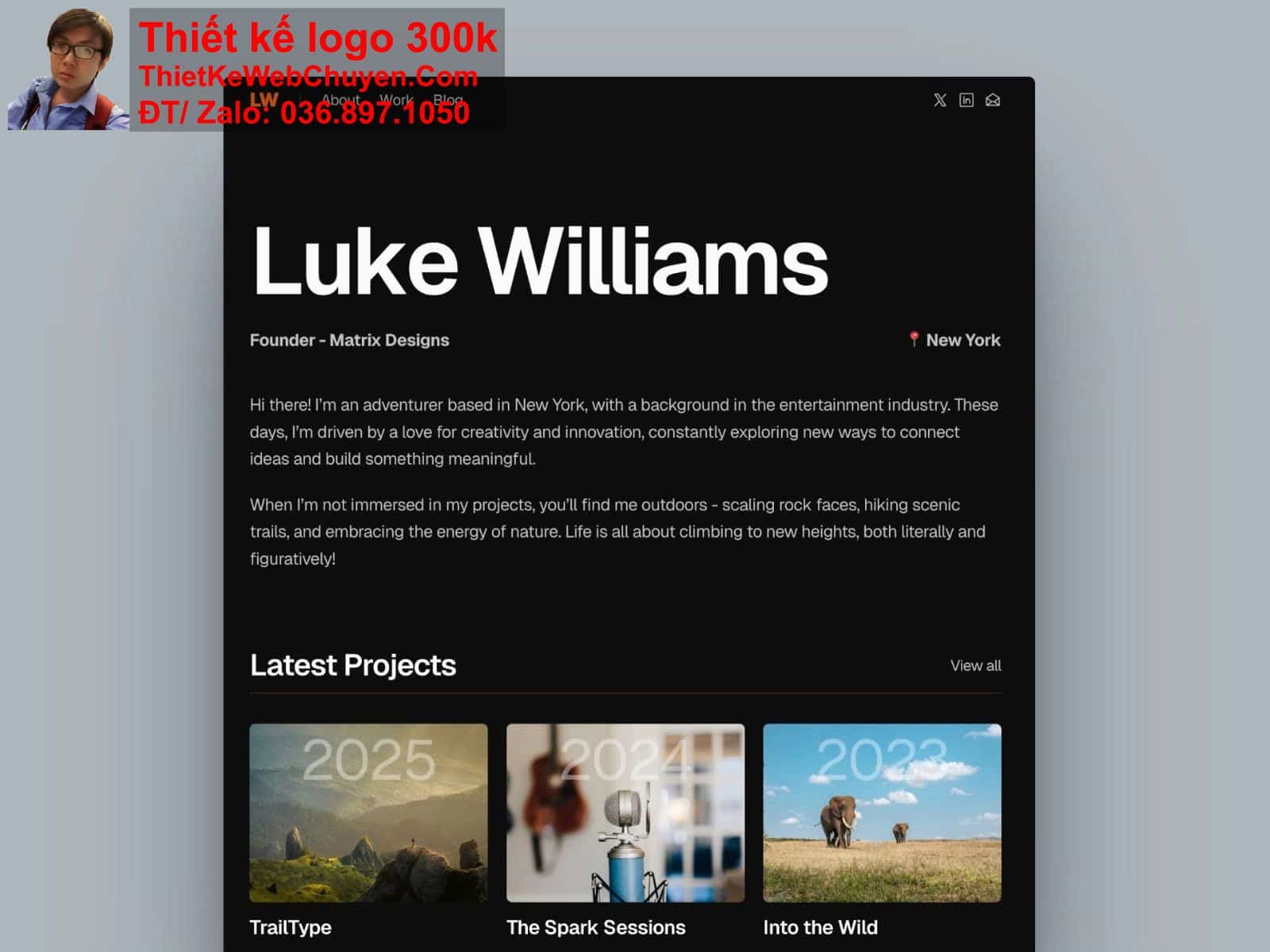Click the Founder - Matrix Designs subtitle
Viewport: 1270px width, 952px height.
[x=349, y=340]
